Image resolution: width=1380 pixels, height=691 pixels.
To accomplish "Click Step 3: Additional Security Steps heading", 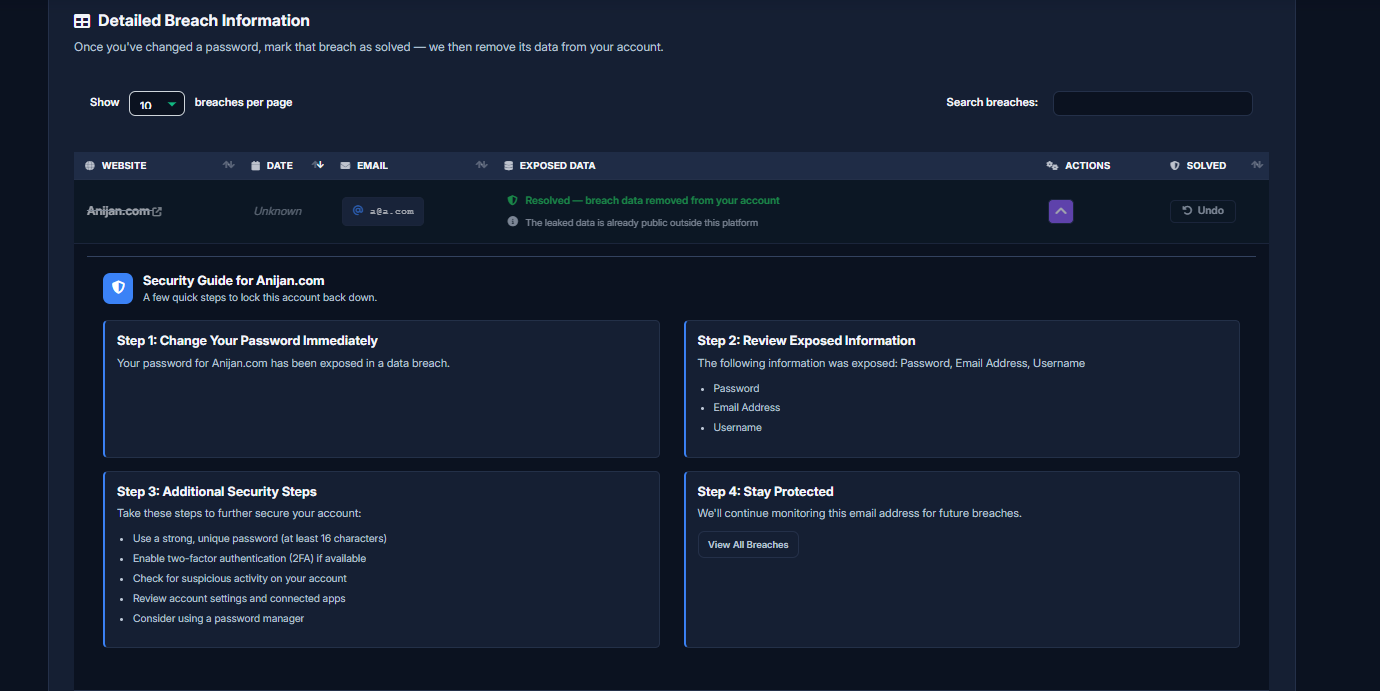I will pos(217,492).
